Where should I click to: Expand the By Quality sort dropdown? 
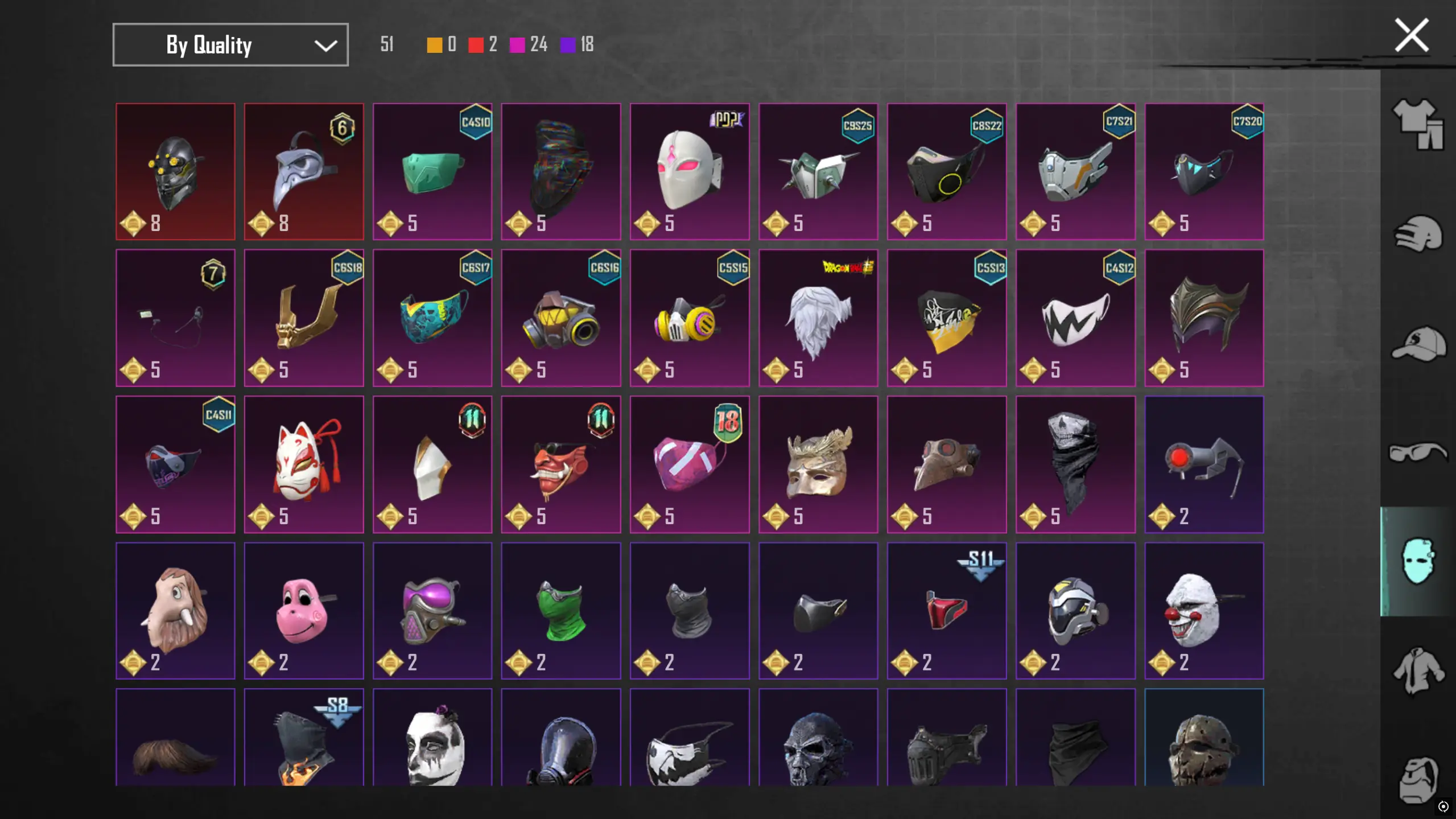[x=230, y=44]
